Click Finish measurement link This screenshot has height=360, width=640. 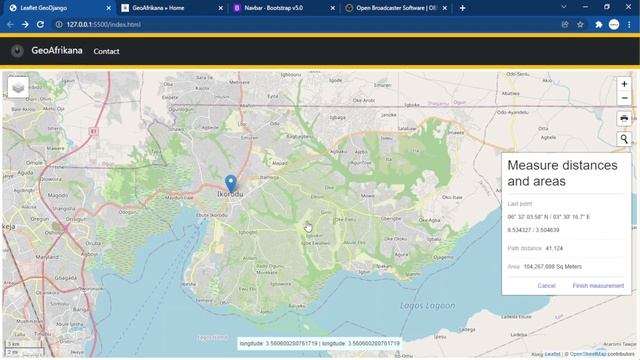[598, 286]
